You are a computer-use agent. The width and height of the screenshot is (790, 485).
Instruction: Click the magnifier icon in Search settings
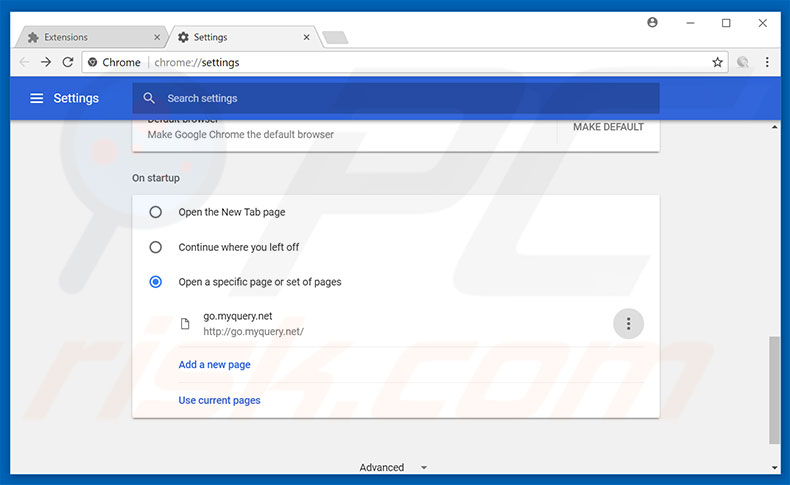tap(149, 98)
